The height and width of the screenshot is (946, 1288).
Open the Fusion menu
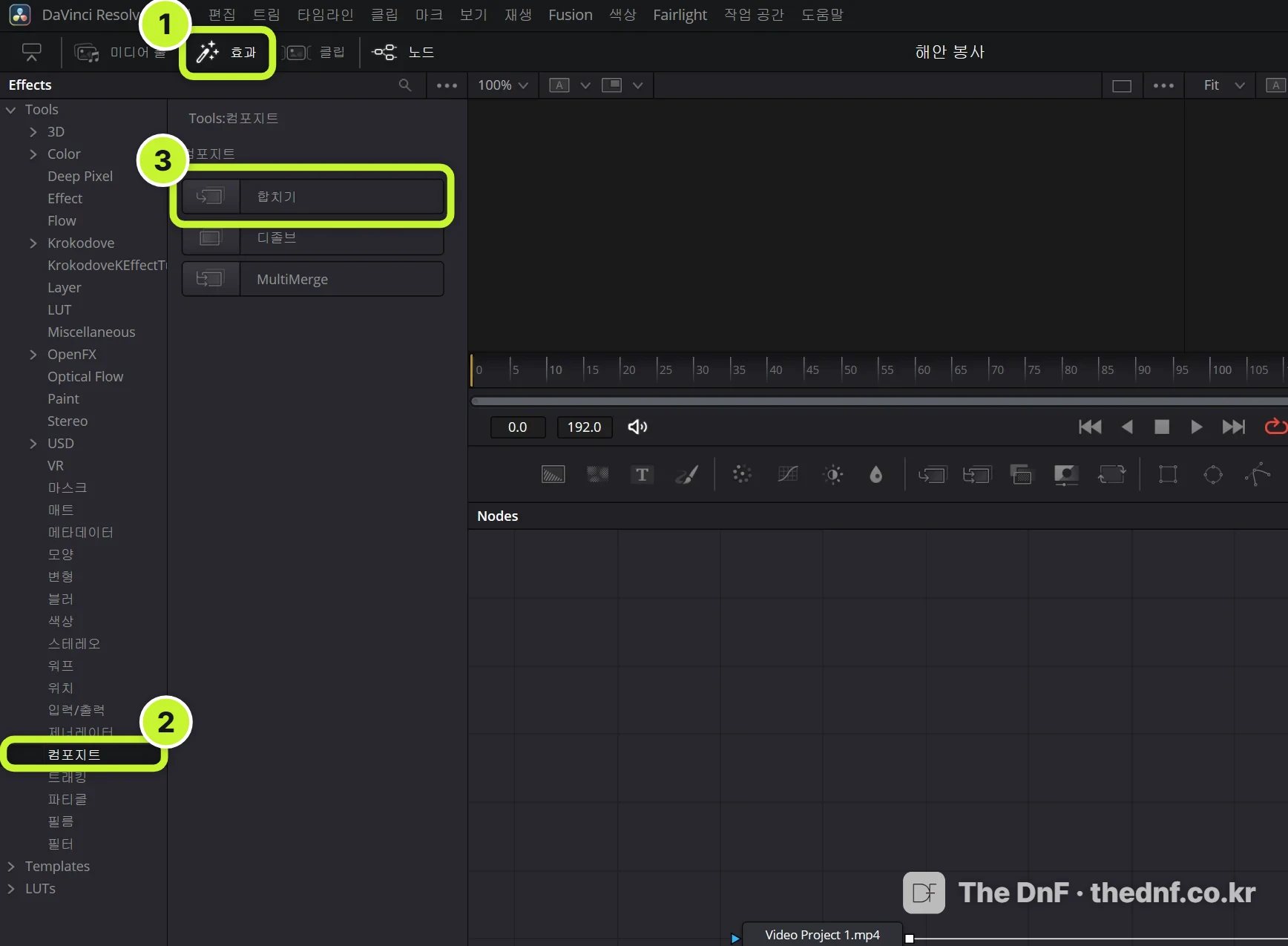pyautogui.click(x=571, y=15)
